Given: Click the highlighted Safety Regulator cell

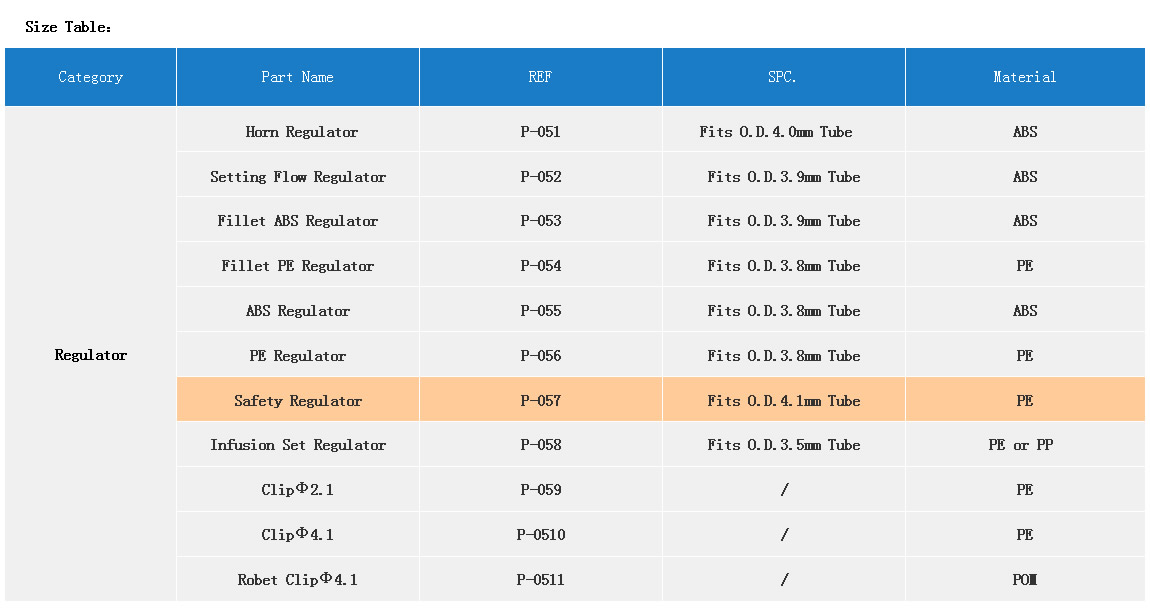Looking at the screenshot, I should [x=297, y=401].
